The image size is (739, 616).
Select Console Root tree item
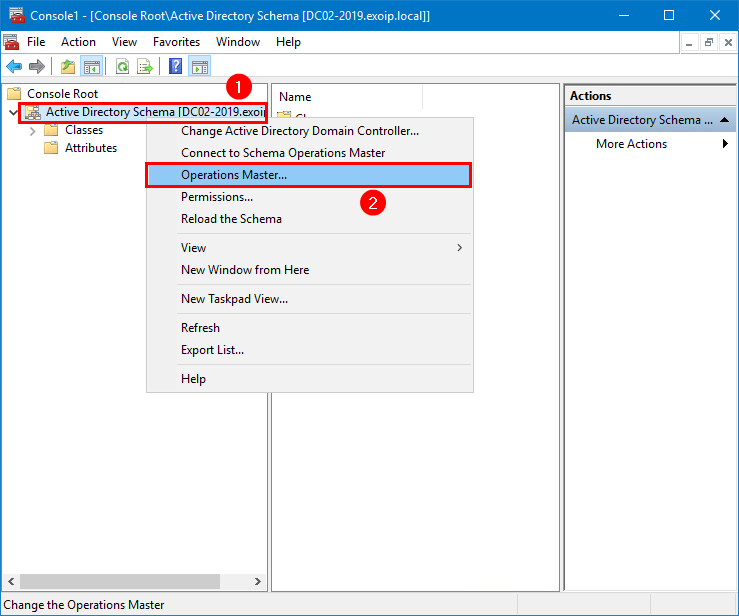coord(62,93)
